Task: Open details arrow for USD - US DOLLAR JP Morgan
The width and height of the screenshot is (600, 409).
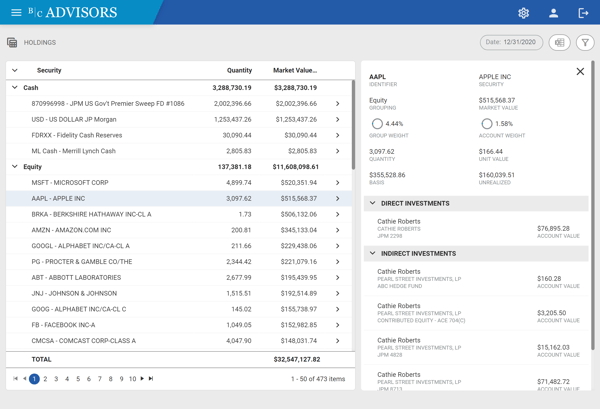Action: coord(338,119)
